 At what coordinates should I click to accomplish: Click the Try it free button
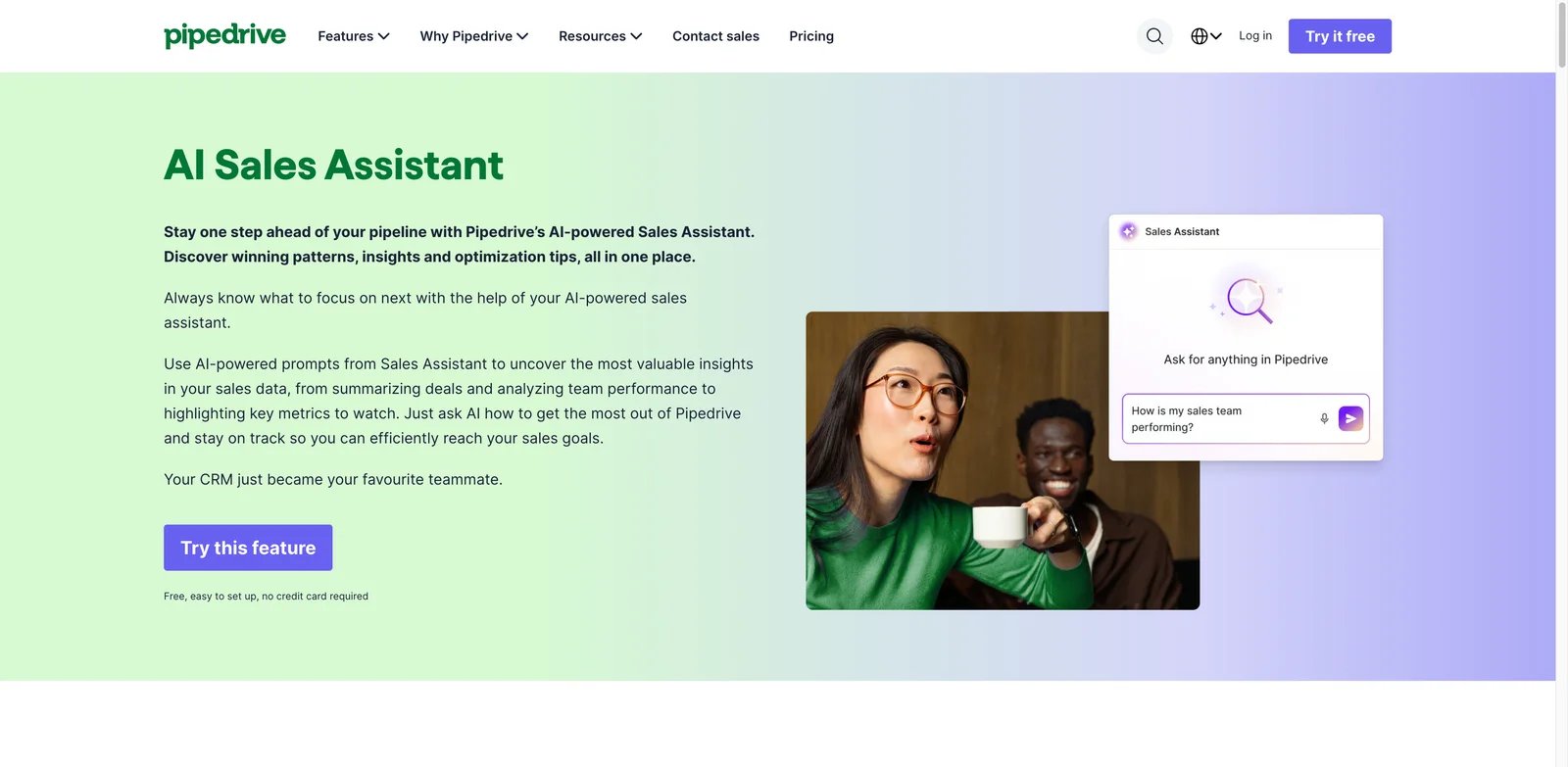(1340, 36)
